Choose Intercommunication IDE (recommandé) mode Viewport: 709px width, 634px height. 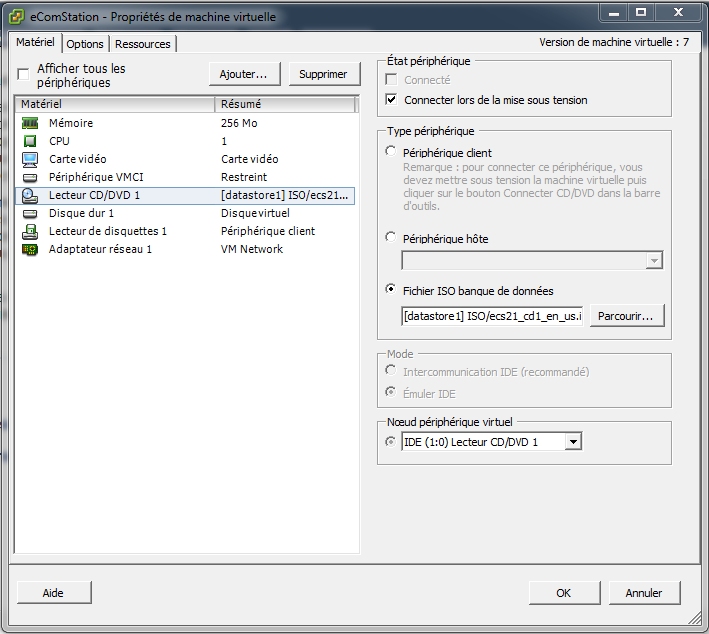391,370
